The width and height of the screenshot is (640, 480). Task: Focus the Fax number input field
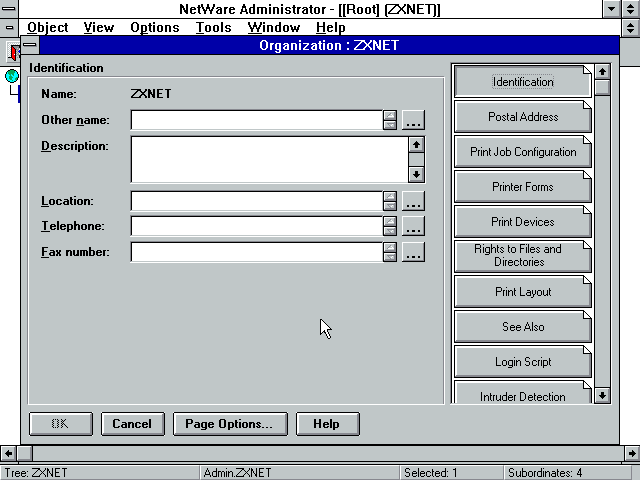(x=257, y=252)
